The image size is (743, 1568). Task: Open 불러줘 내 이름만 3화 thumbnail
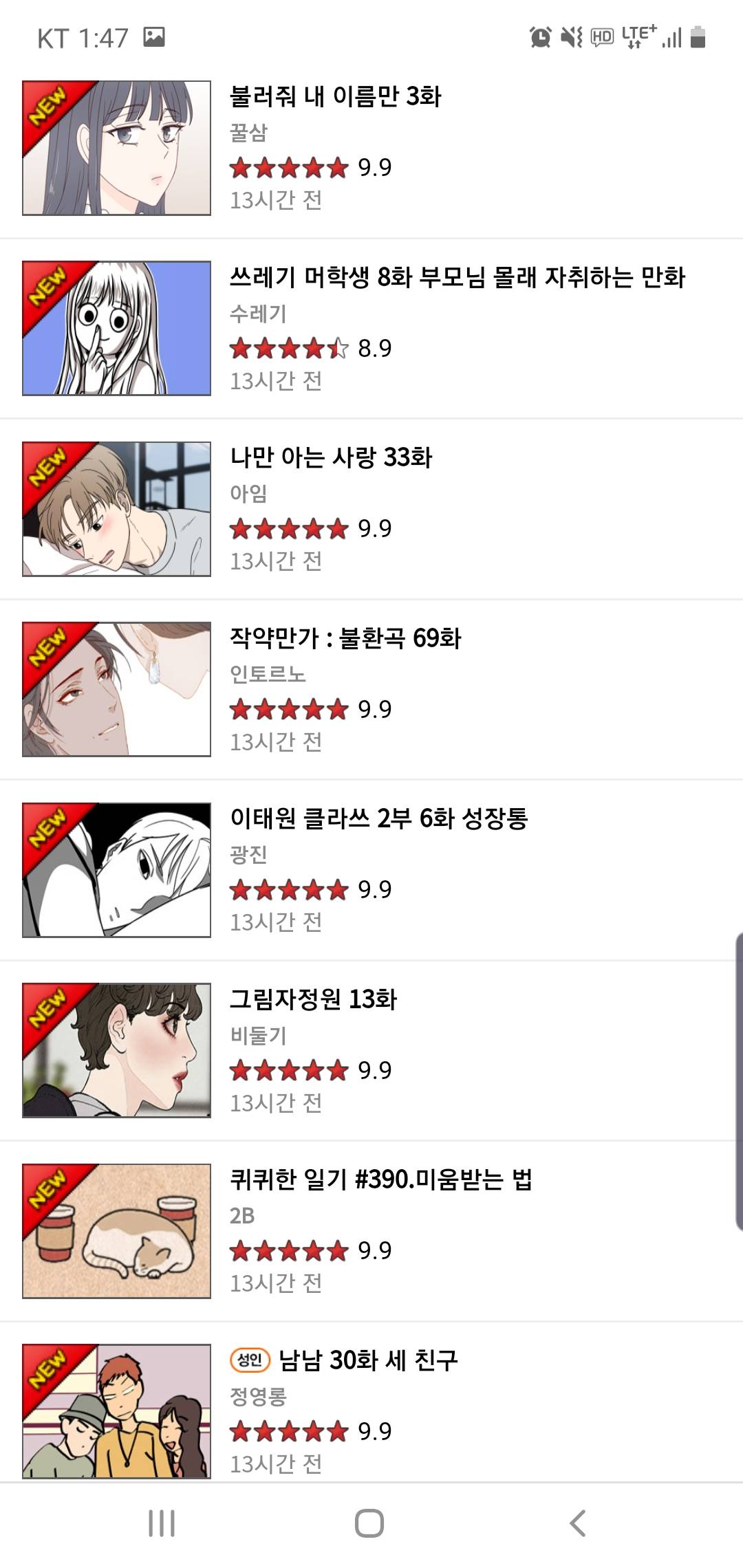click(x=116, y=148)
